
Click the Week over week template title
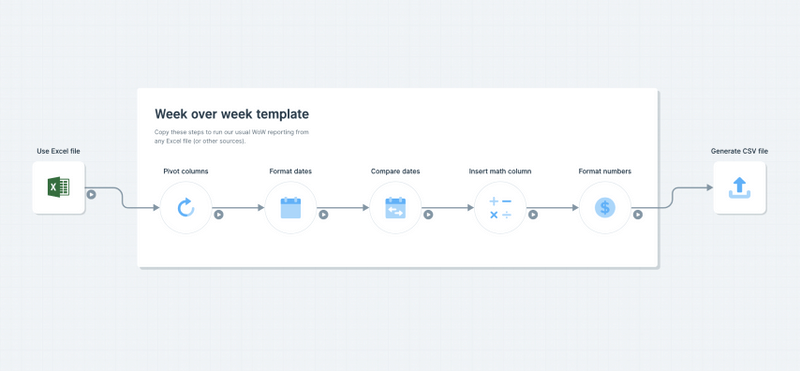coord(232,113)
